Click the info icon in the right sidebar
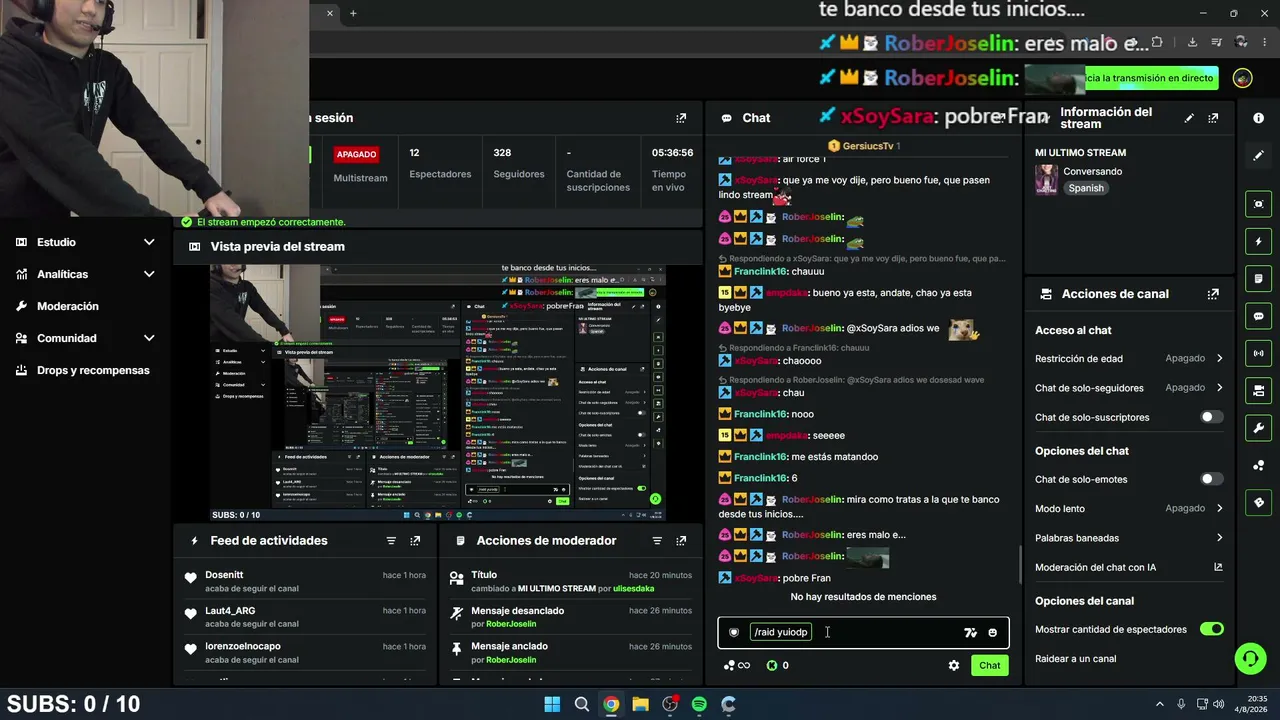 tap(1259, 118)
